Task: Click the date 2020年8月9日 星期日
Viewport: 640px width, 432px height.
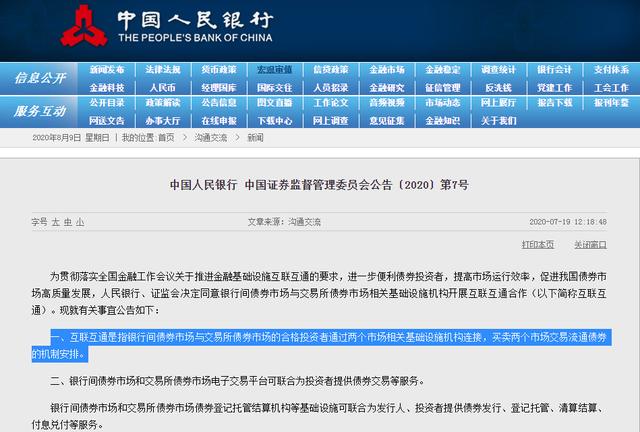Action: (x=71, y=138)
